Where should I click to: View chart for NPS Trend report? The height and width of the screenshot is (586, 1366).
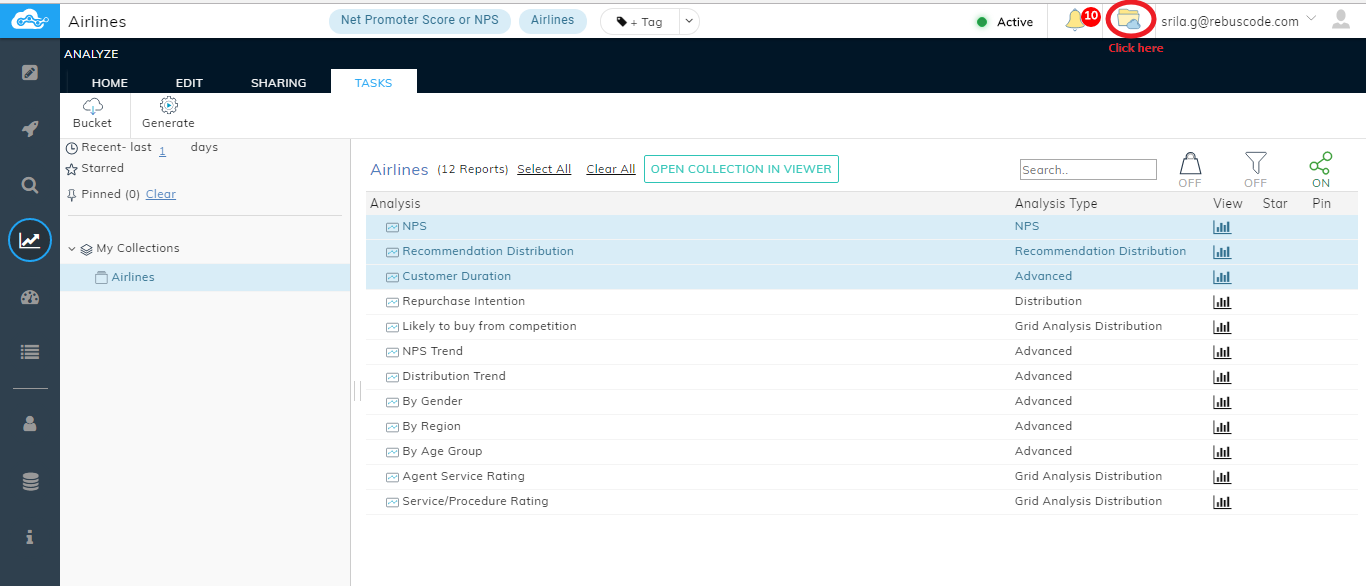click(1222, 352)
